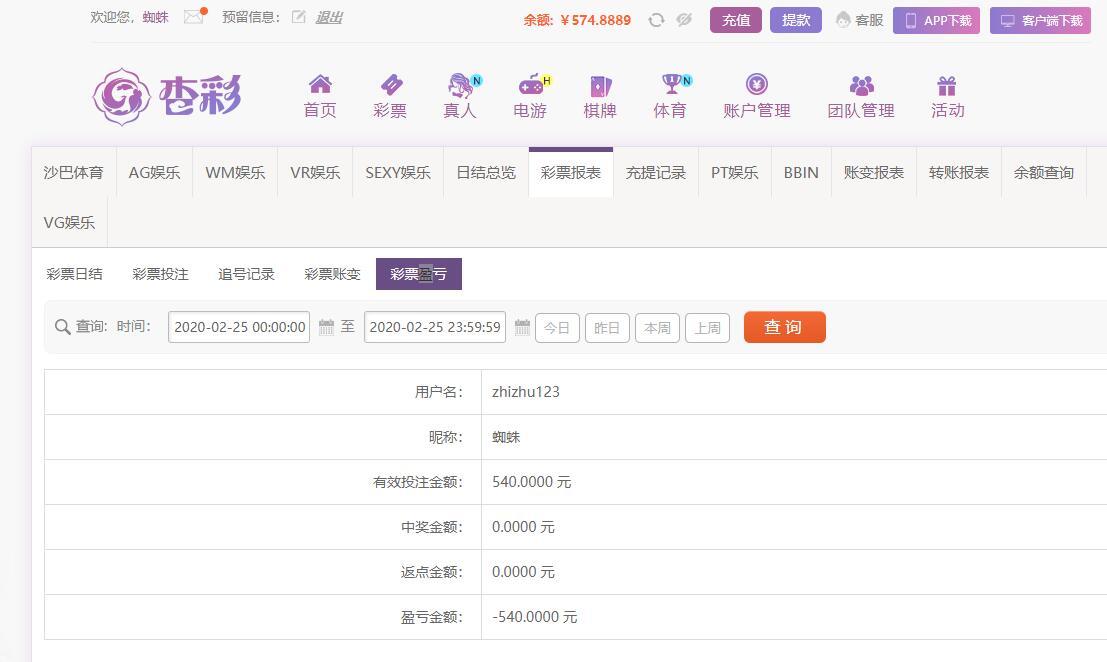Switch to 日结总览 tab
1107x662 pixels.
[x=486, y=172]
